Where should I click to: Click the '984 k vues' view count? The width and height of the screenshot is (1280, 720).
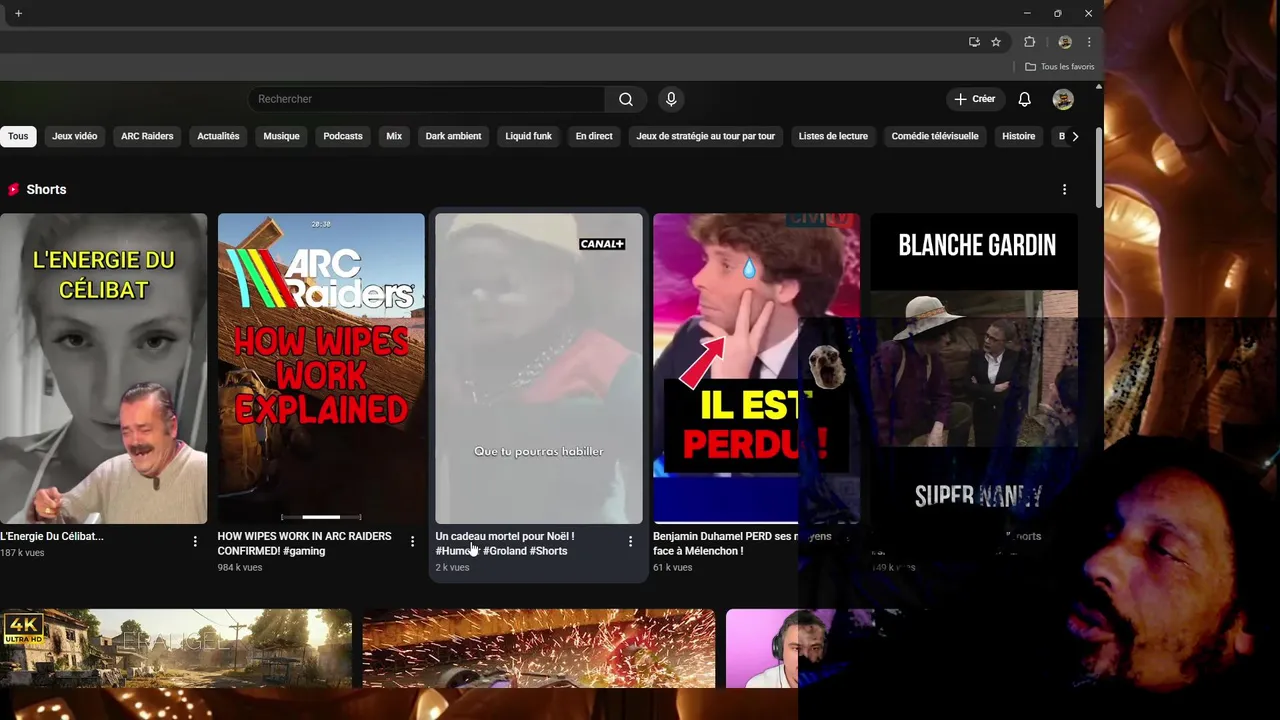[240, 567]
